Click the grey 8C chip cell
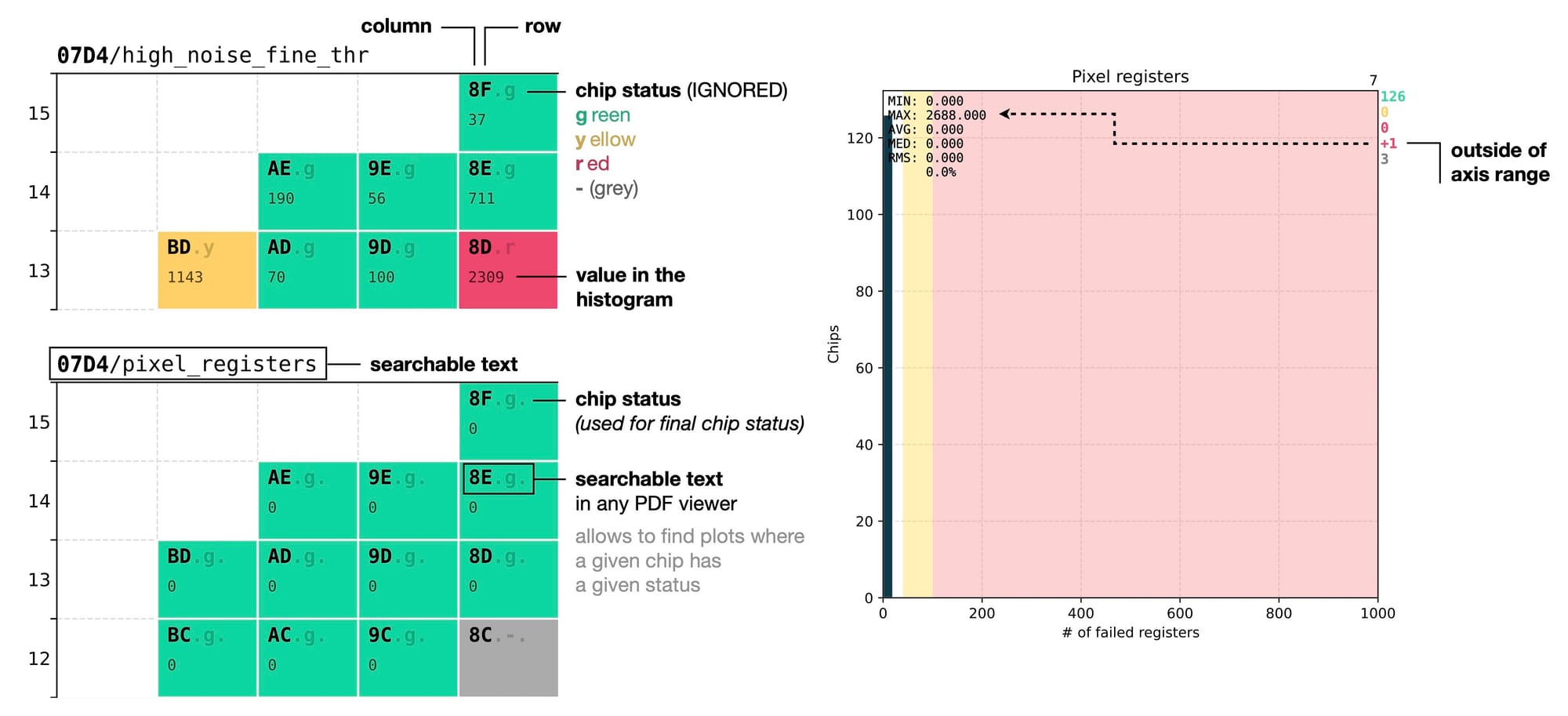1568x716 pixels. [508, 658]
